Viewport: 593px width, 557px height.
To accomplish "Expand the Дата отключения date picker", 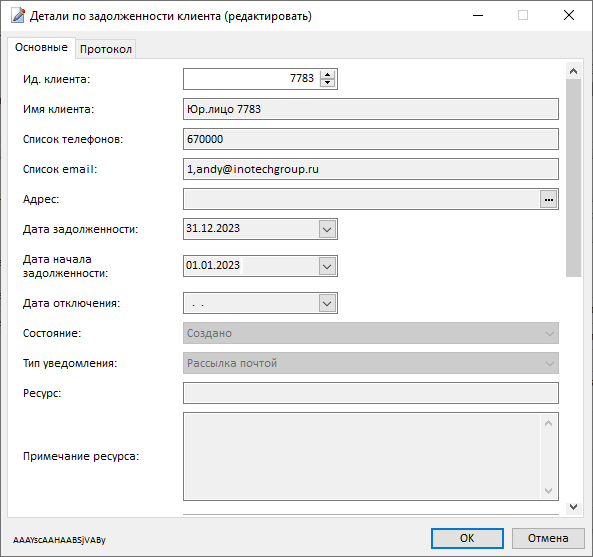I will (327, 303).
